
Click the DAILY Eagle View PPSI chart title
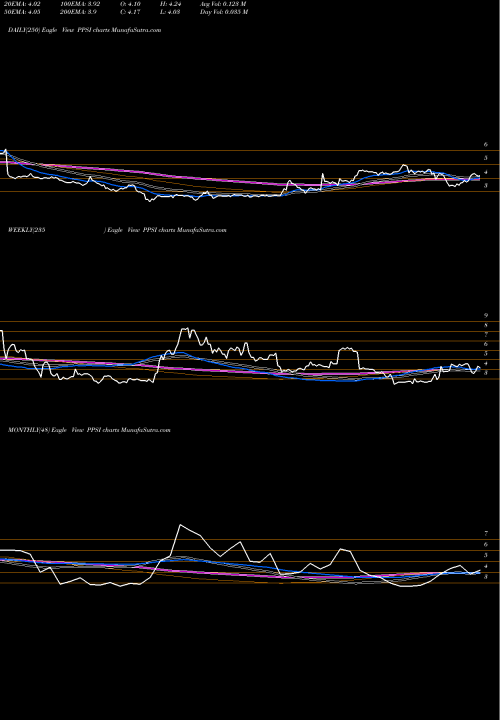click(x=84, y=30)
